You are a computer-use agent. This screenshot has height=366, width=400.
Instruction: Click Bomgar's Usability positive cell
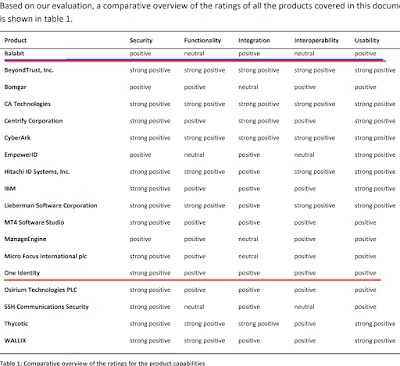click(x=365, y=87)
